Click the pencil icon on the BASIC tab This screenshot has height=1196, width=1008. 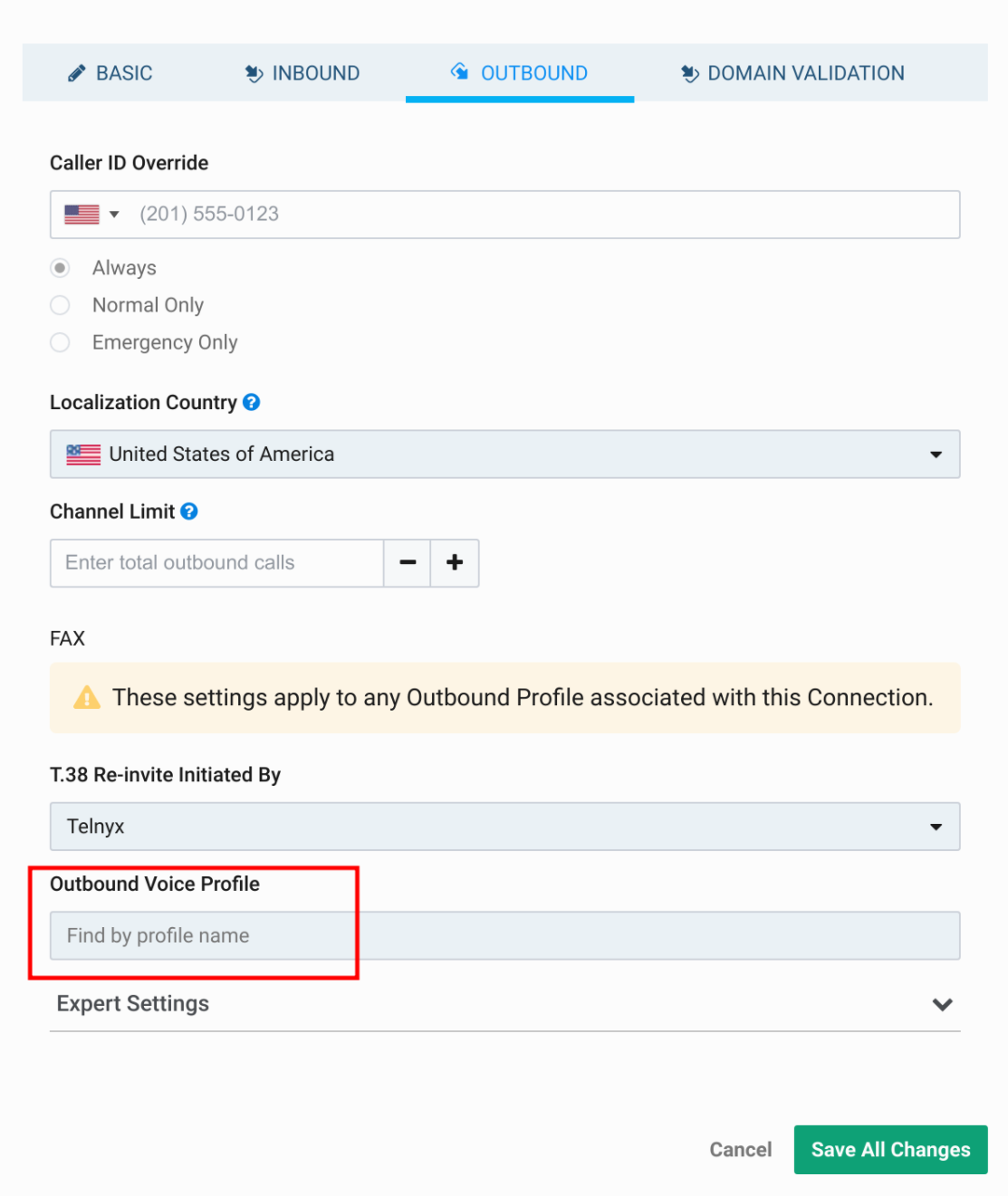pos(76,73)
